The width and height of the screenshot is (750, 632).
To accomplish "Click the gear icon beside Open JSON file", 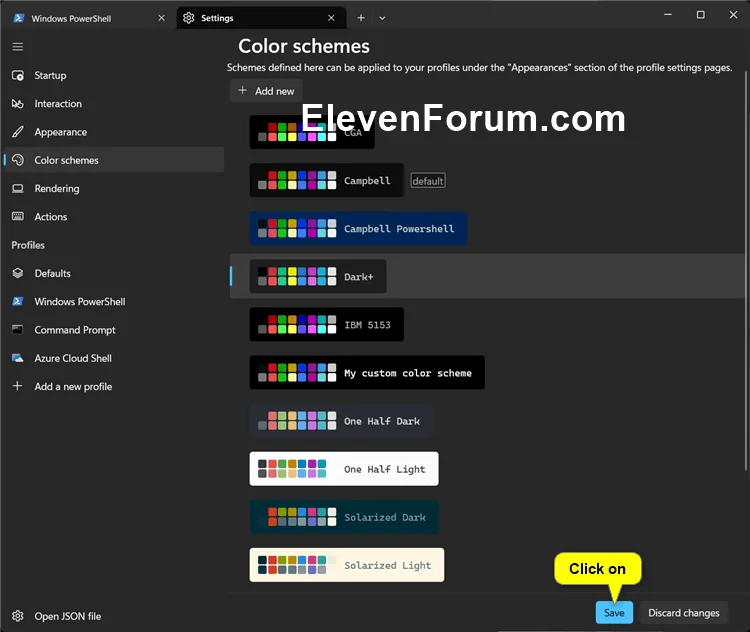I will point(18,616).
